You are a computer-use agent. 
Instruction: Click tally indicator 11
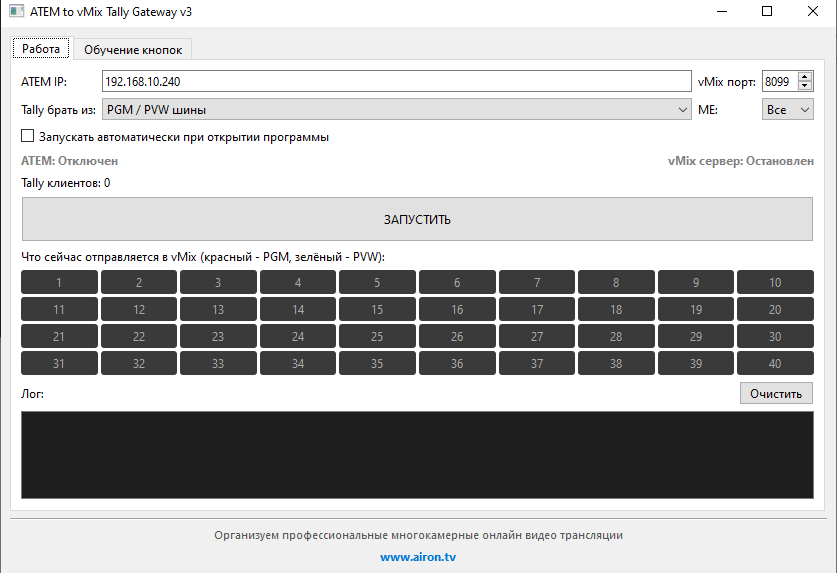[x=59, y=310]
